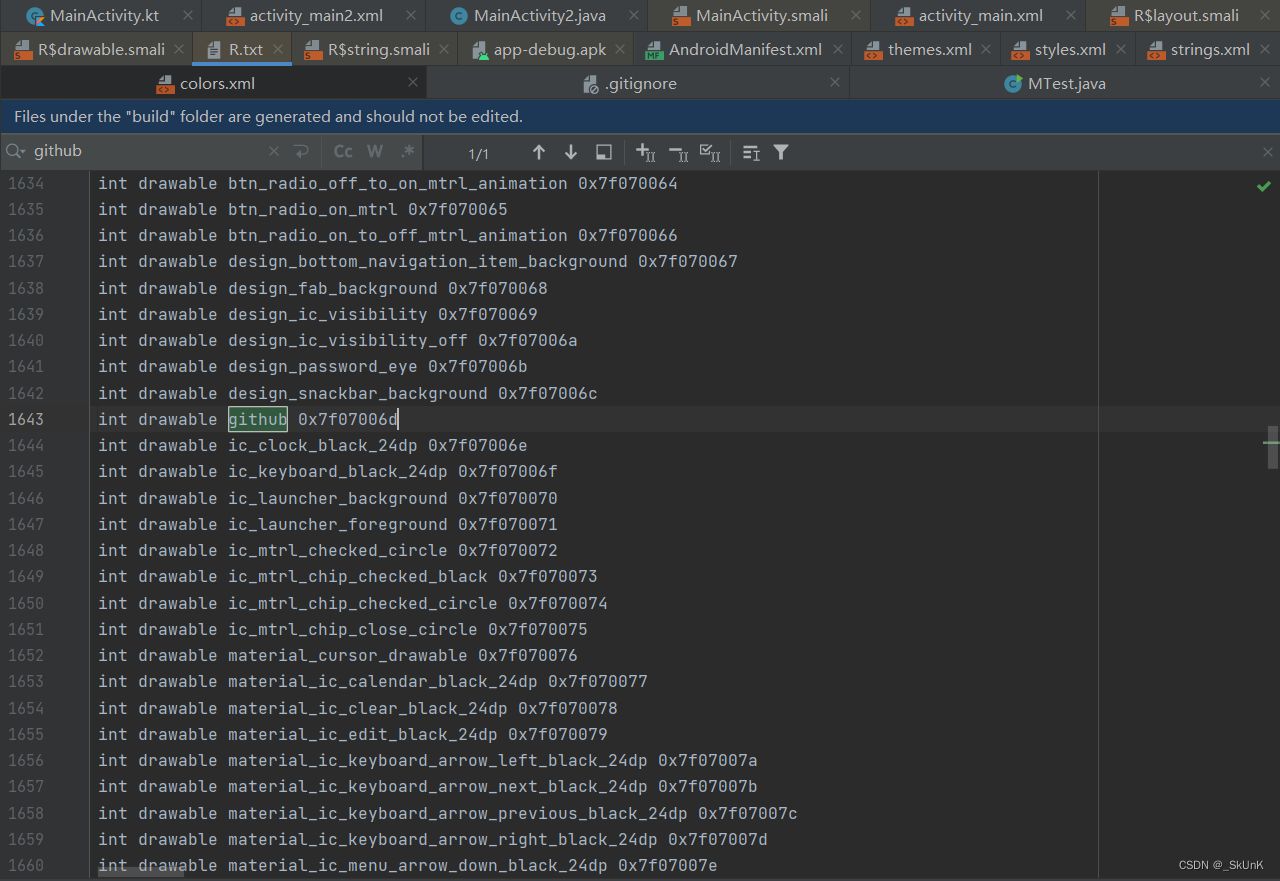
Task: Close the AndroidManifest.xml tab
Action: 836,50
